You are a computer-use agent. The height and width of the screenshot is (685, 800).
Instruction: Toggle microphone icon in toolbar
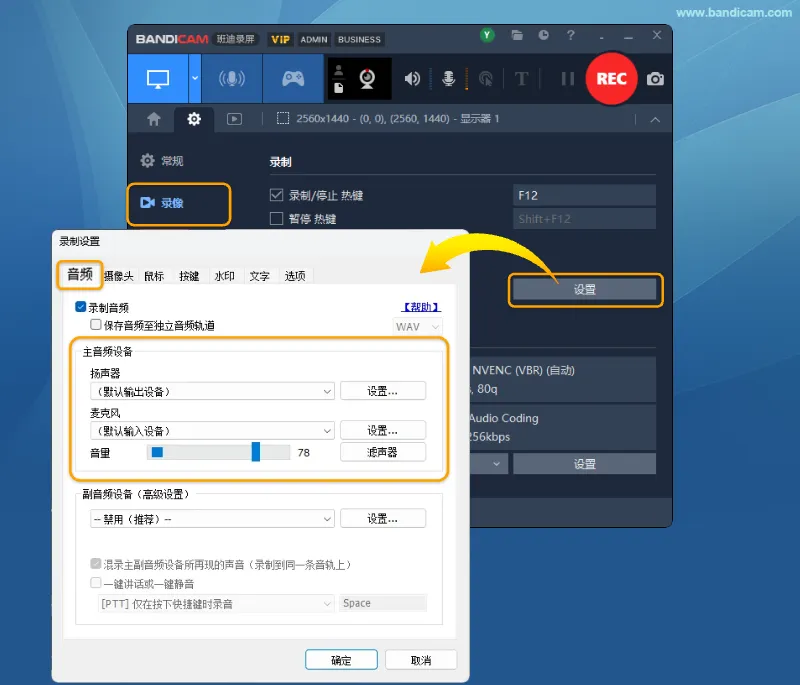(x=448, y=79)
